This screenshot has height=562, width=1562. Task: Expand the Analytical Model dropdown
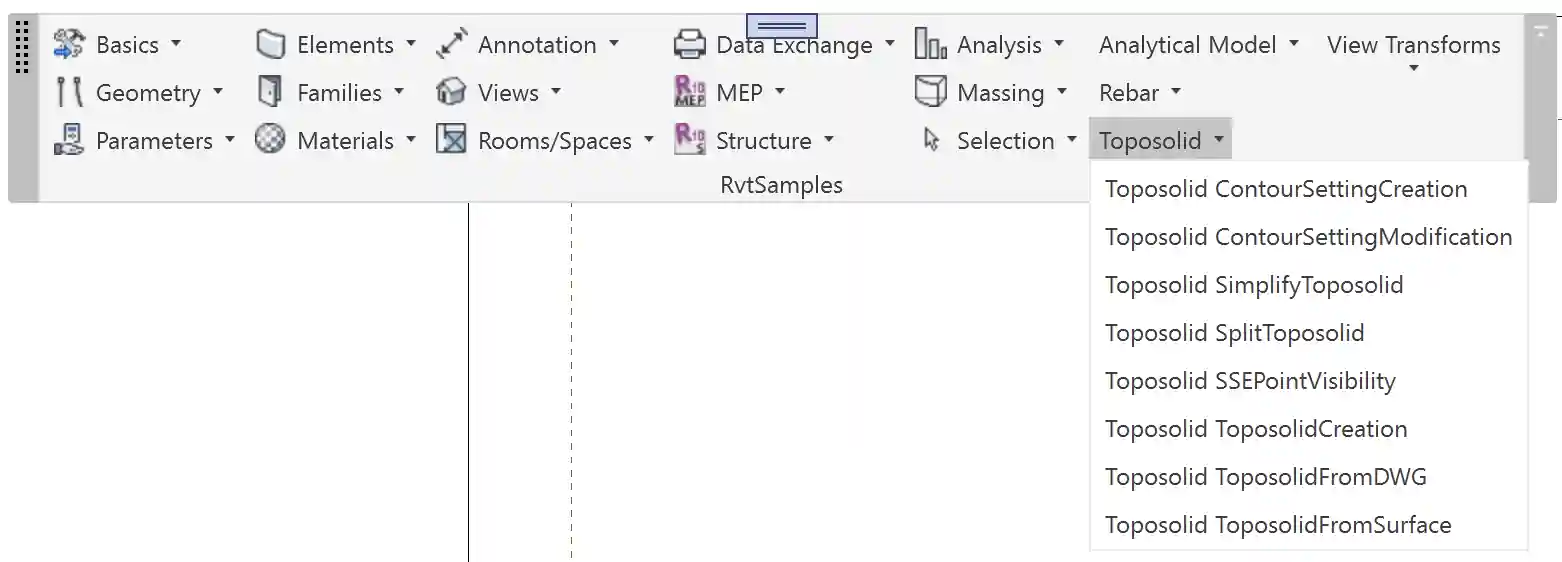pos(1293,44)
